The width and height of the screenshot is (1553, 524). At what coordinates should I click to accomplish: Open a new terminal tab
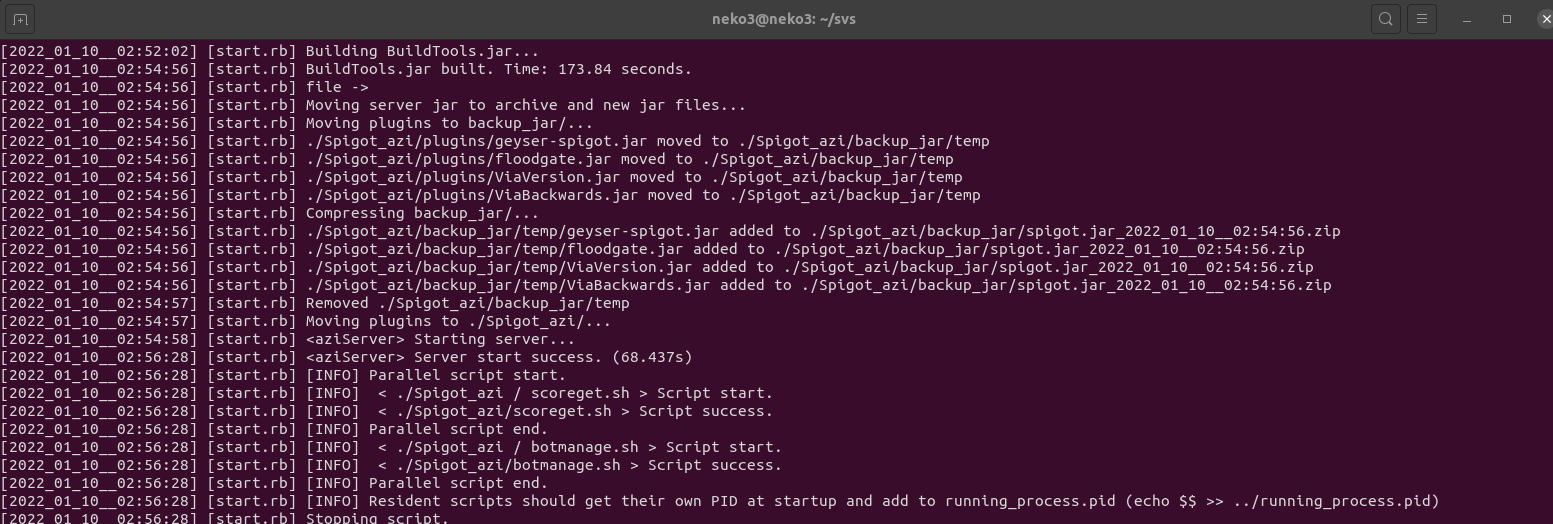click(21, 19)
